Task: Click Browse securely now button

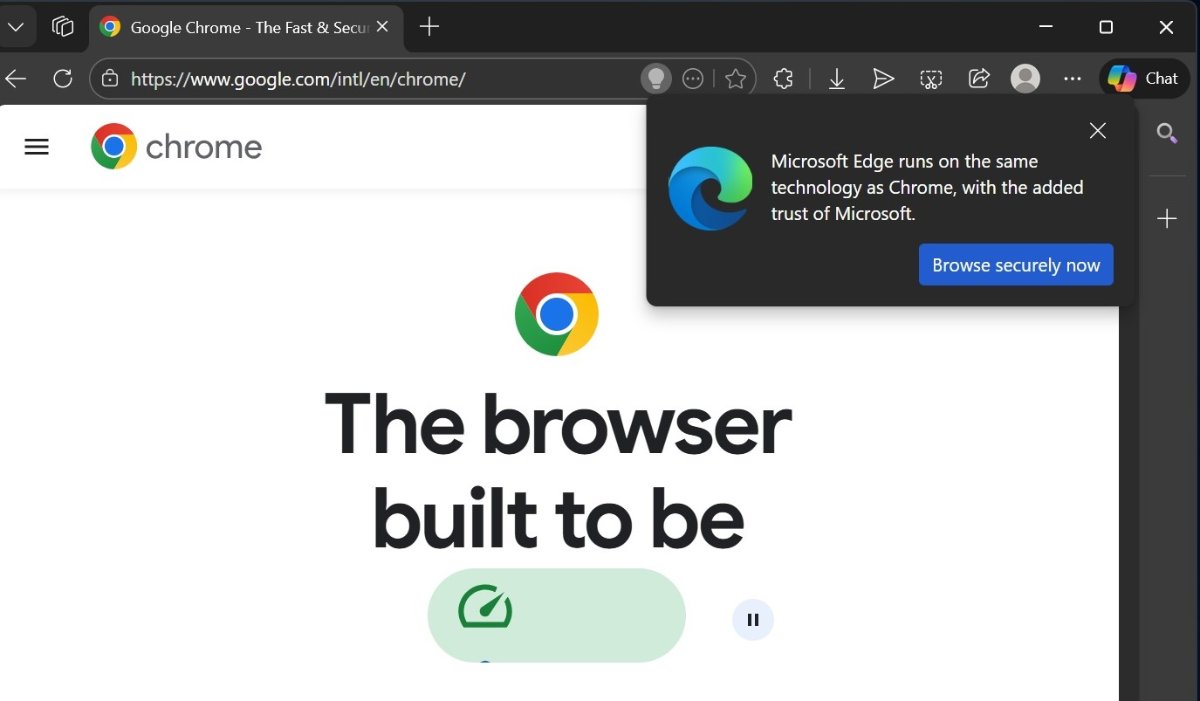Action: pos(1015,265)
